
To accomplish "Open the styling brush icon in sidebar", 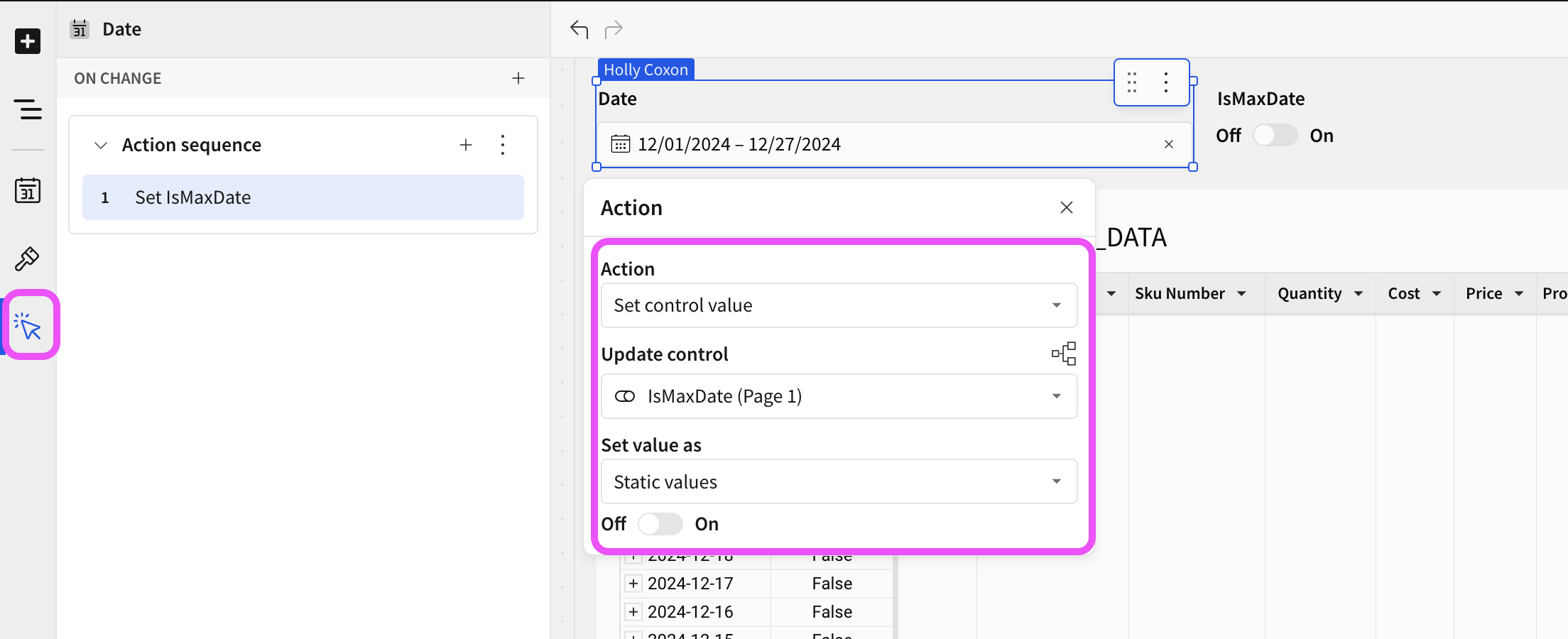I will pos(27,258).
